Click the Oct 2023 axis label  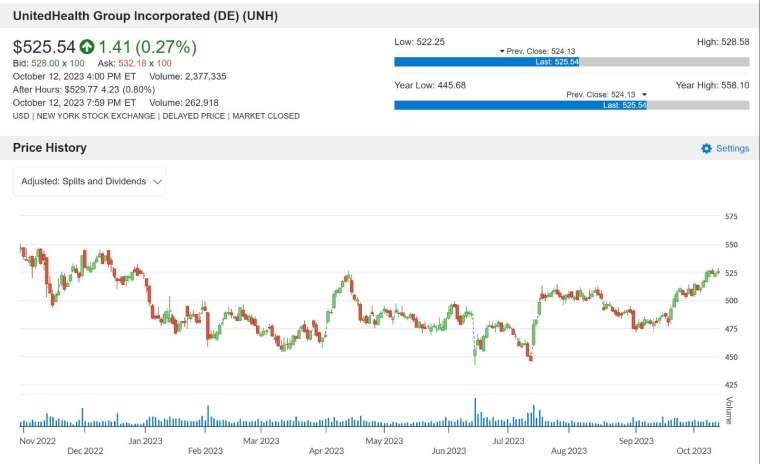(x=694, y=451)
